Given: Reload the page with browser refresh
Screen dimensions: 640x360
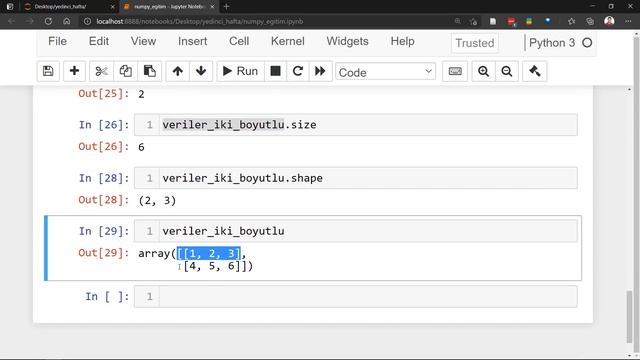Looking at the screenshot, I should [x=48, y=21].
